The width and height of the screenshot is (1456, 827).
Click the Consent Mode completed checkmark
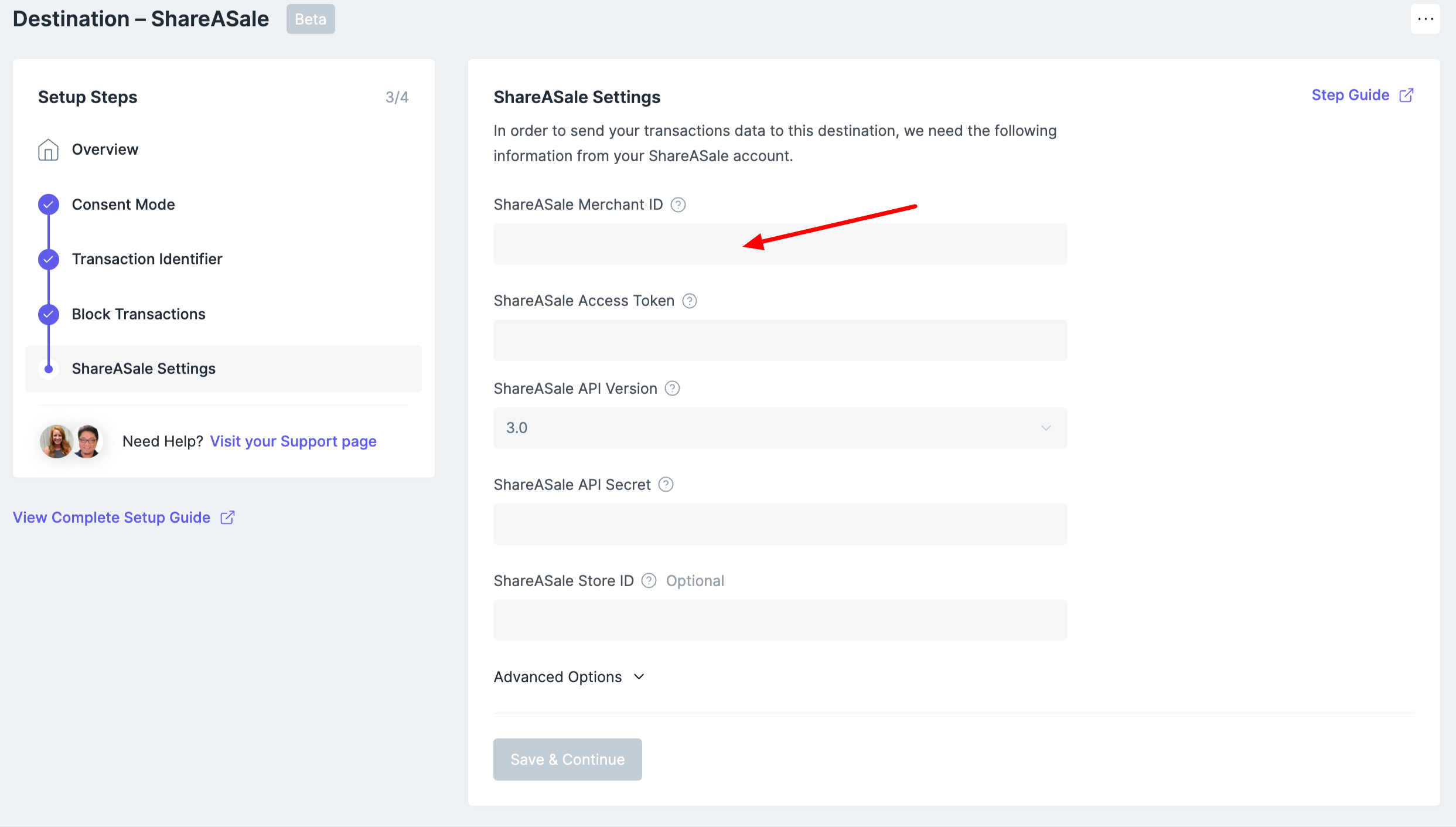49,205
